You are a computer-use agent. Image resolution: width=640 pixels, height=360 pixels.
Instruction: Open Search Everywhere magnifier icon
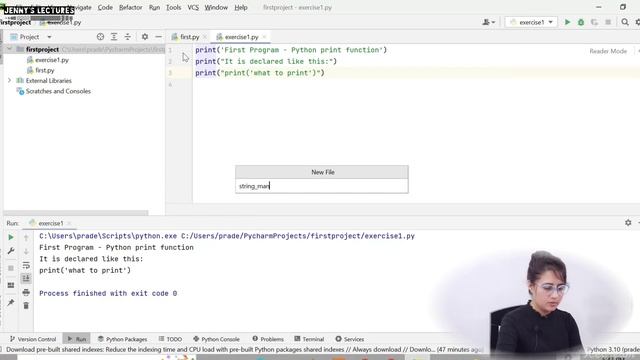click(x=625, y=22)
